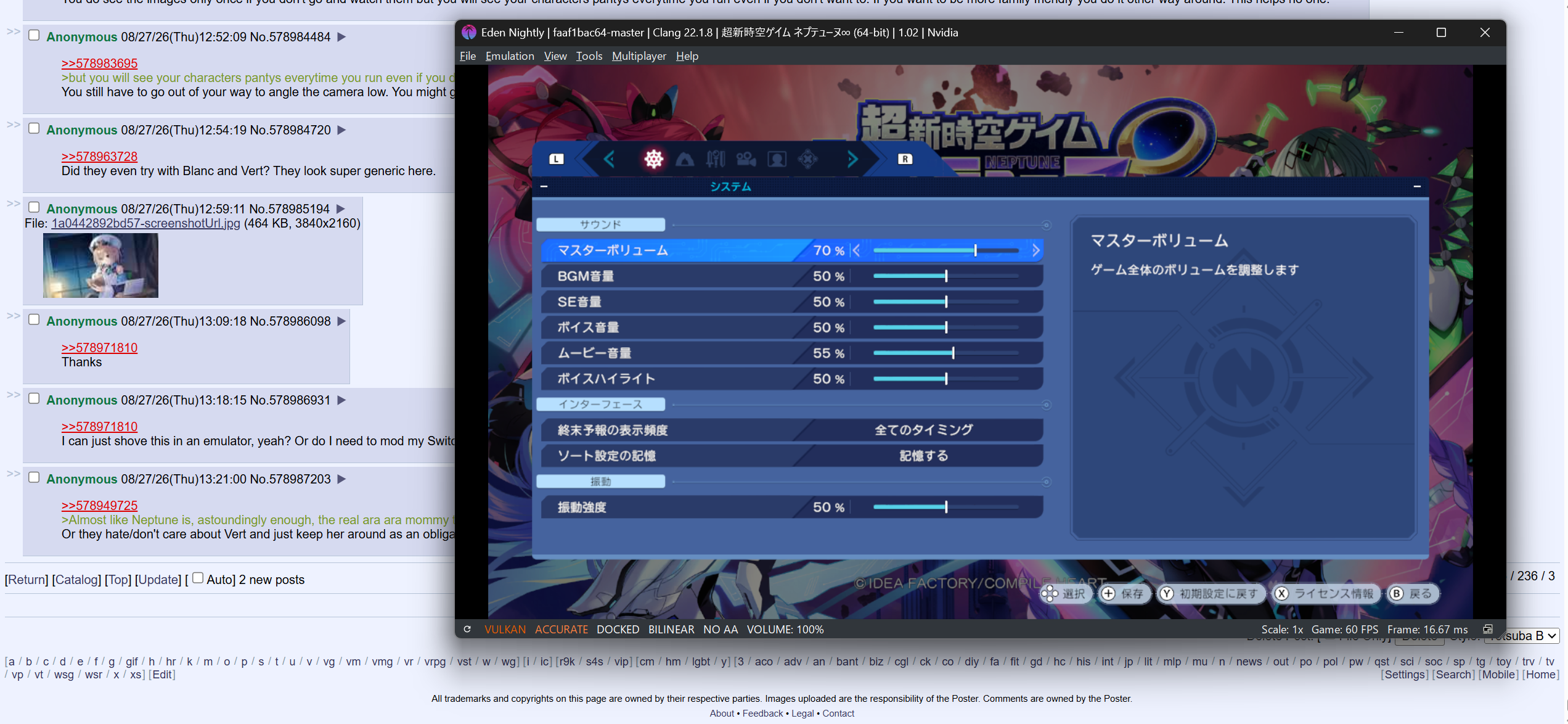The height and width of the screenshot is (724, 1568).
Task: Open the View menu in Eden
Action: point(555,56)
